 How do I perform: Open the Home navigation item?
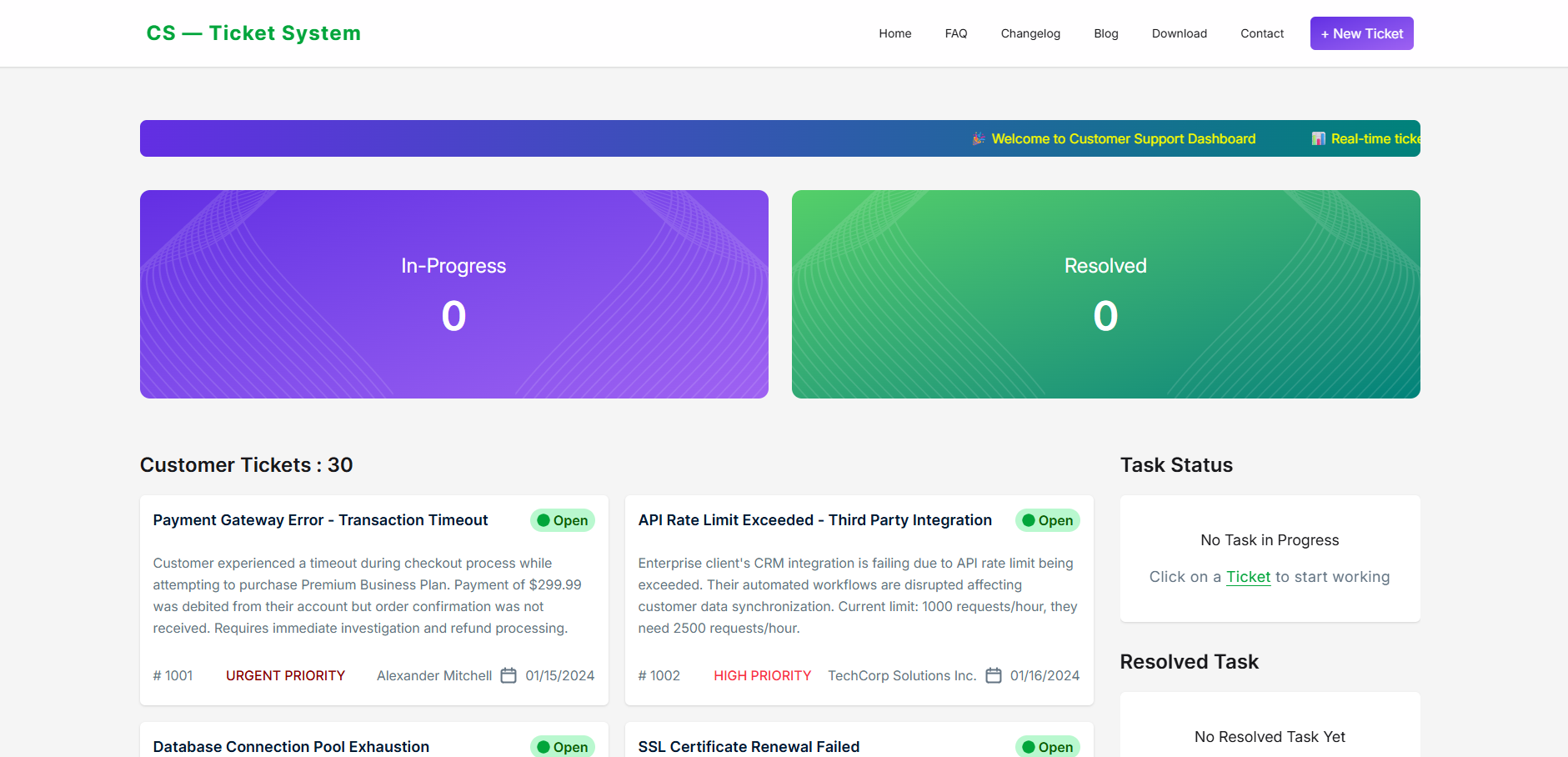coord(894,33)
